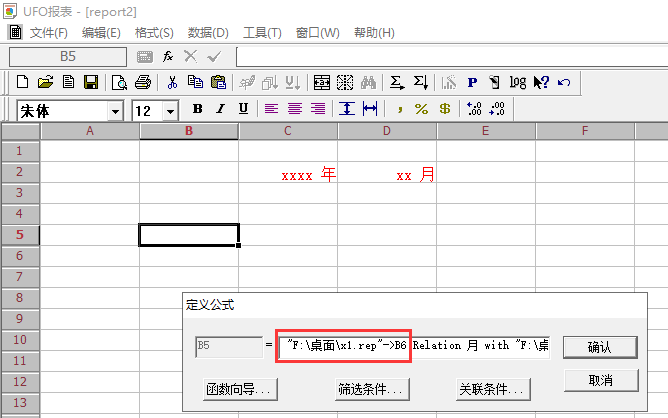The width and height of the screenshot is (668, 418).
Task: Open the 编辑(E) menu
Action: point(101,33)
